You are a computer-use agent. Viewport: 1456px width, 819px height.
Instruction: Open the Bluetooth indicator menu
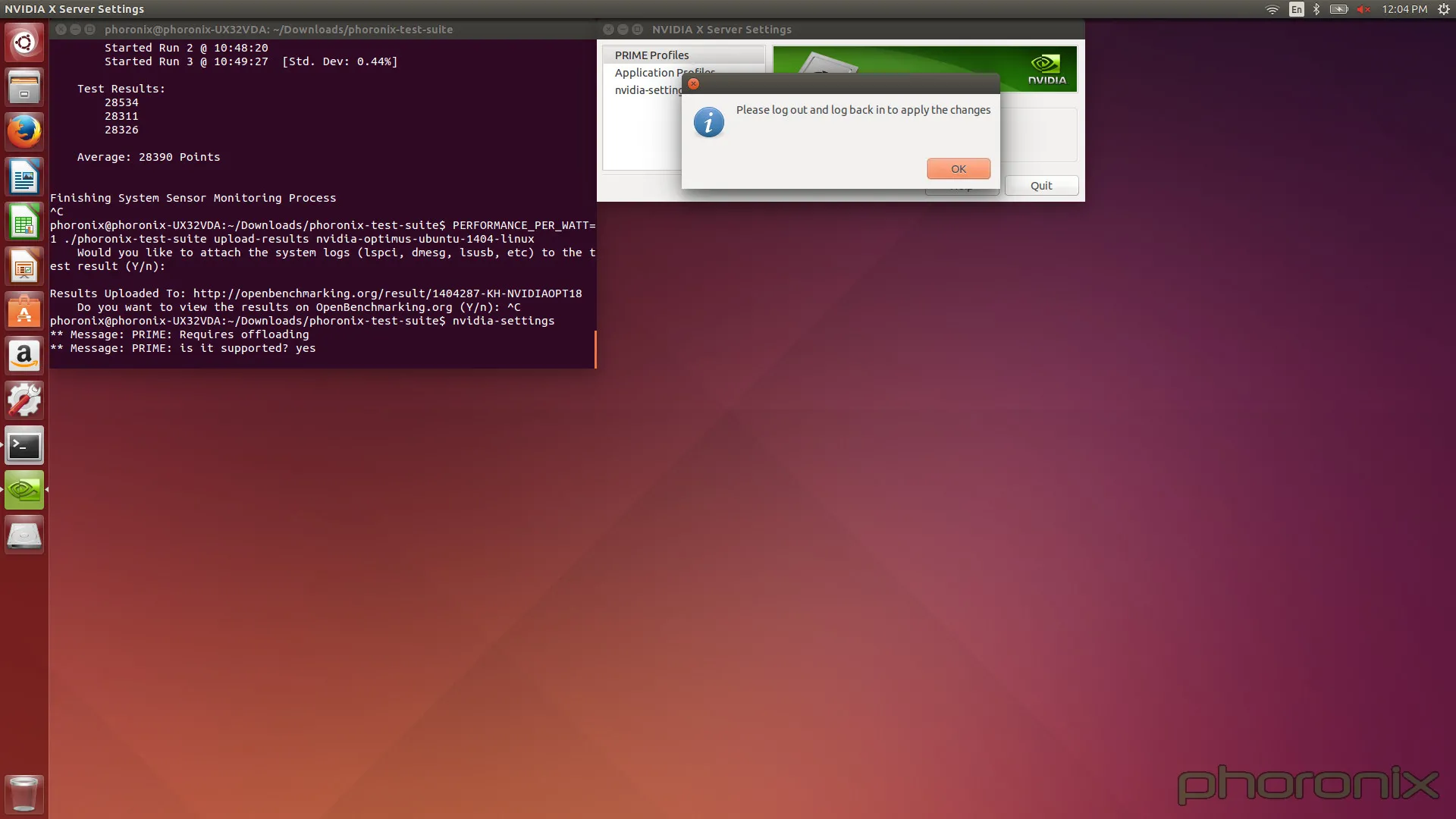tap(1316, 9)
